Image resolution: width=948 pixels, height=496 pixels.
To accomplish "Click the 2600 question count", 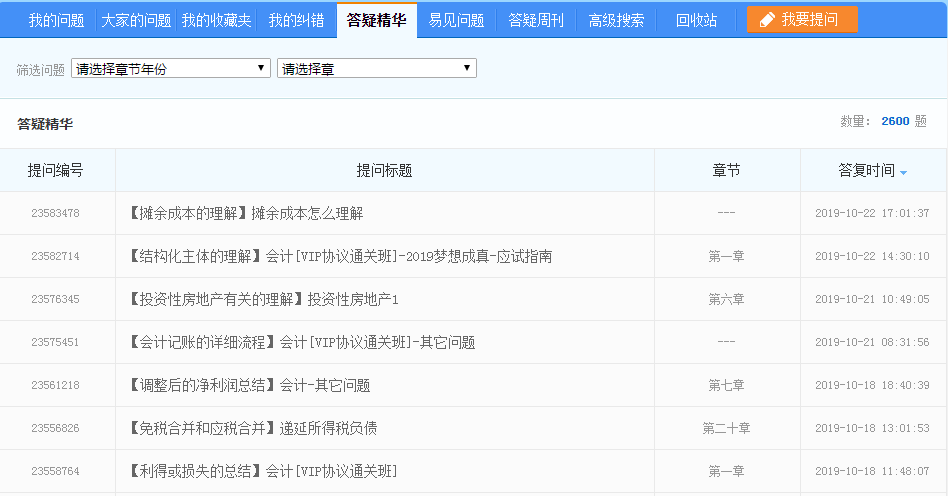I will [895, 122].
